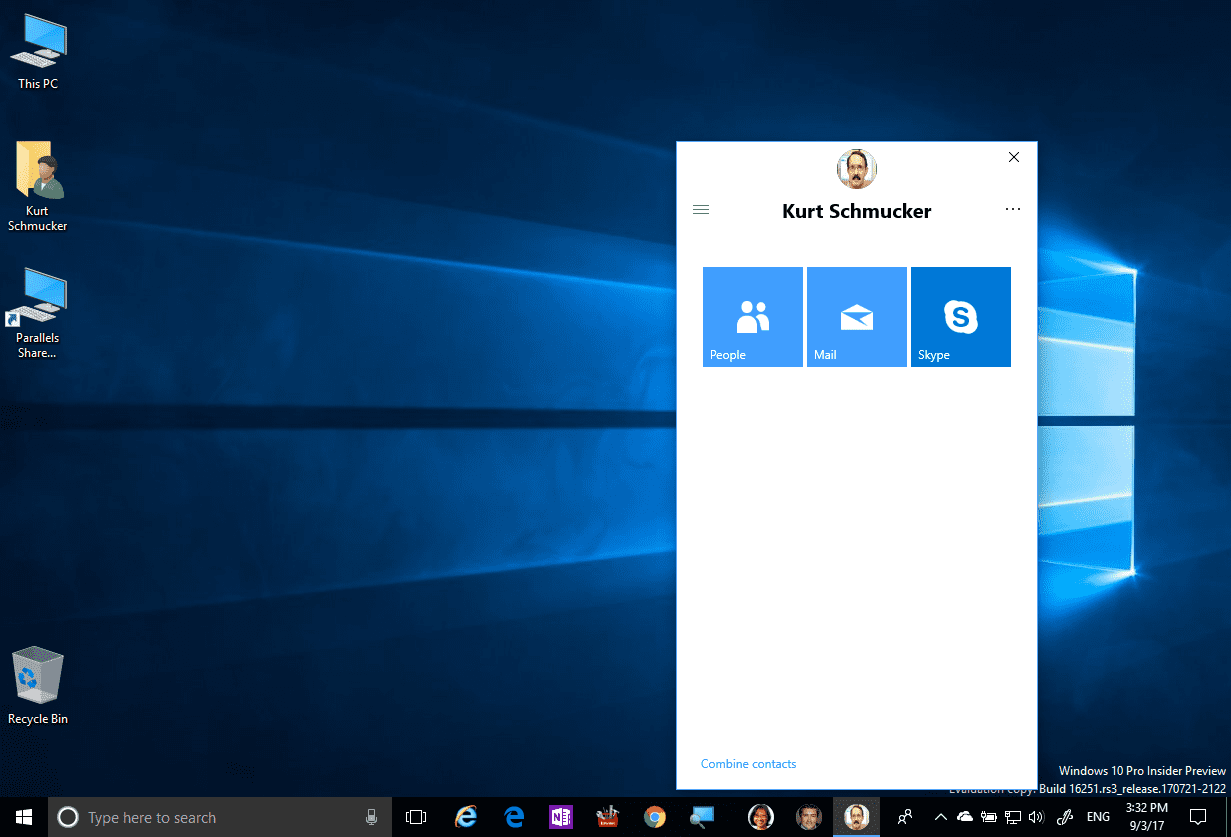Check the battery status tray icon
Viewport: 1231px width, 837px height.
(x=989, y=817)
